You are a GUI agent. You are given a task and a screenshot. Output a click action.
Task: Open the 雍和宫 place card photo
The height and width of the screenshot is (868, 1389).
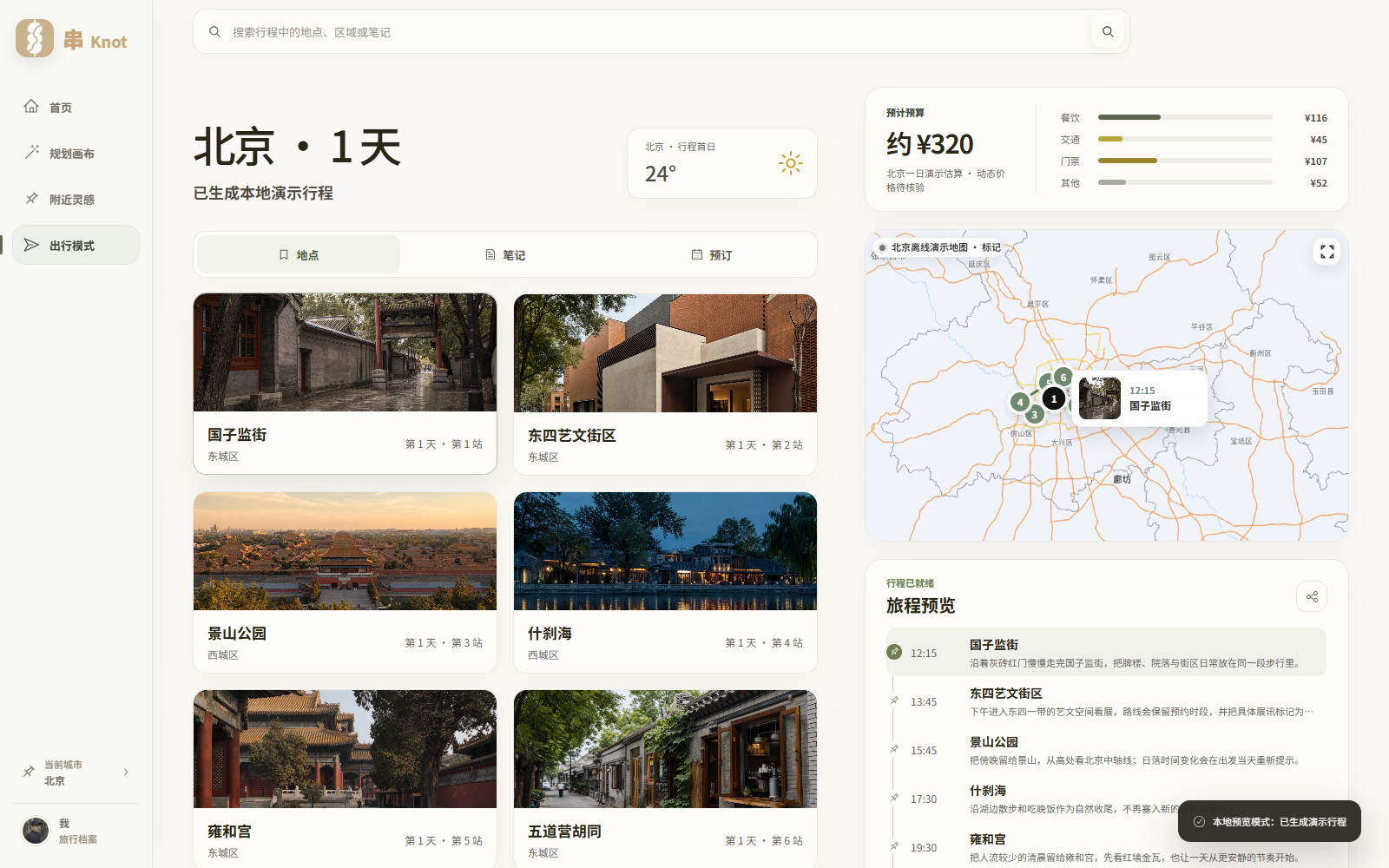tap(345, 749)
